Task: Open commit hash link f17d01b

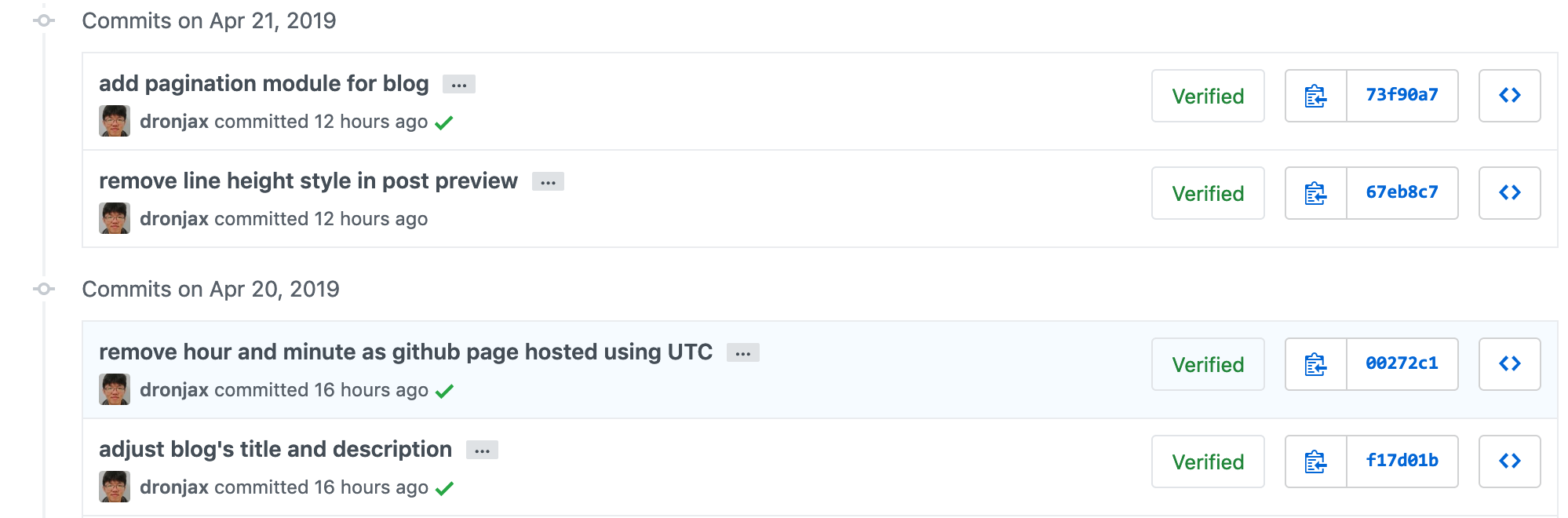Action: coord(1402,461)
